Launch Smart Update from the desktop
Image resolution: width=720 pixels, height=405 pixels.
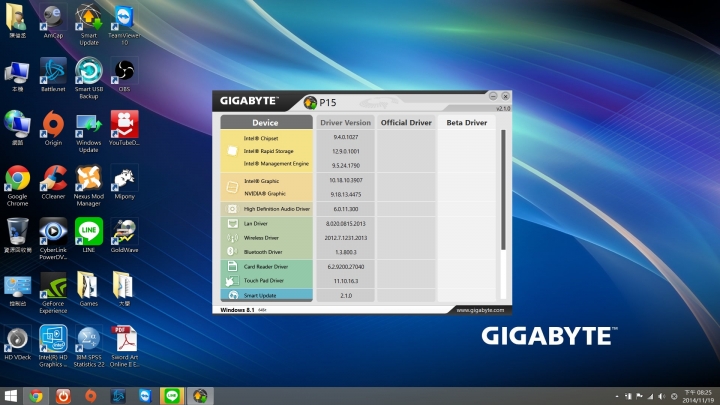(x=89, y=24)
